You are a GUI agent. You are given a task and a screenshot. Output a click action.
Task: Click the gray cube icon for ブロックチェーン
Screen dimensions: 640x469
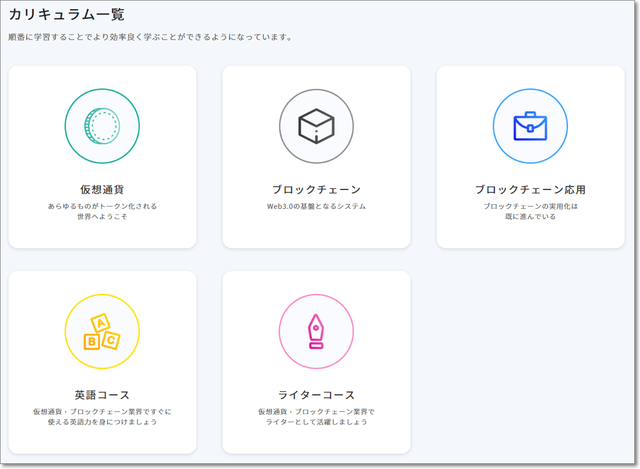(316, 126)
